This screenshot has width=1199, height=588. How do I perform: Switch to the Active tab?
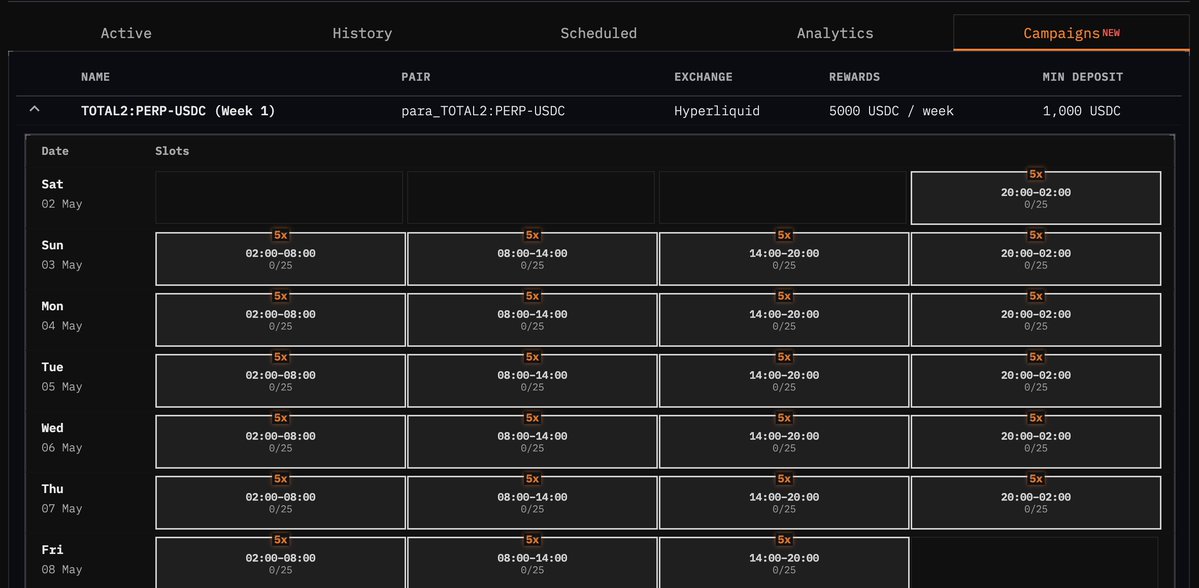pyautogui.click(x=126, y=34)
